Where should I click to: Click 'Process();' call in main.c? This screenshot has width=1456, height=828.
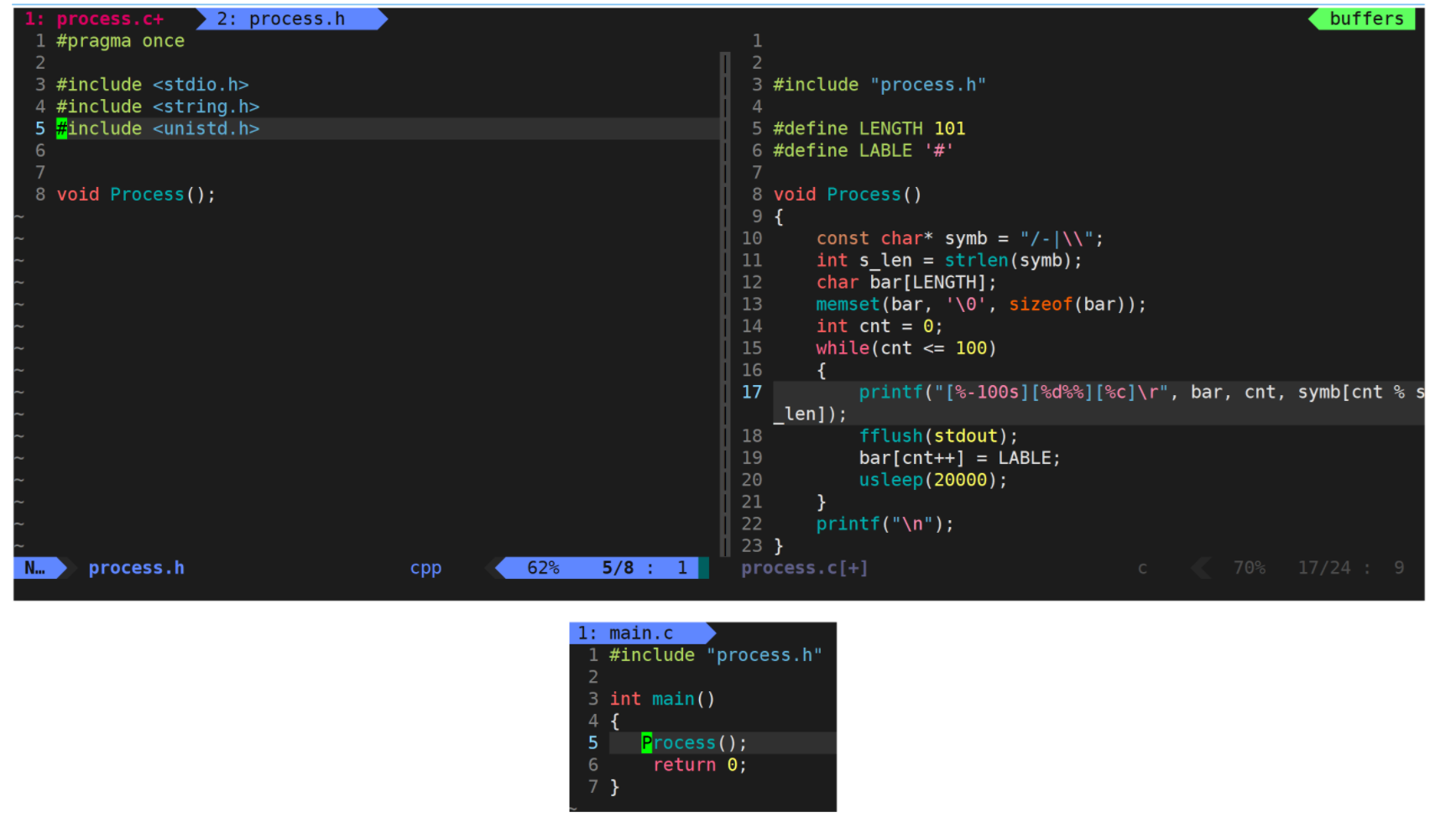tap(694, 743)
